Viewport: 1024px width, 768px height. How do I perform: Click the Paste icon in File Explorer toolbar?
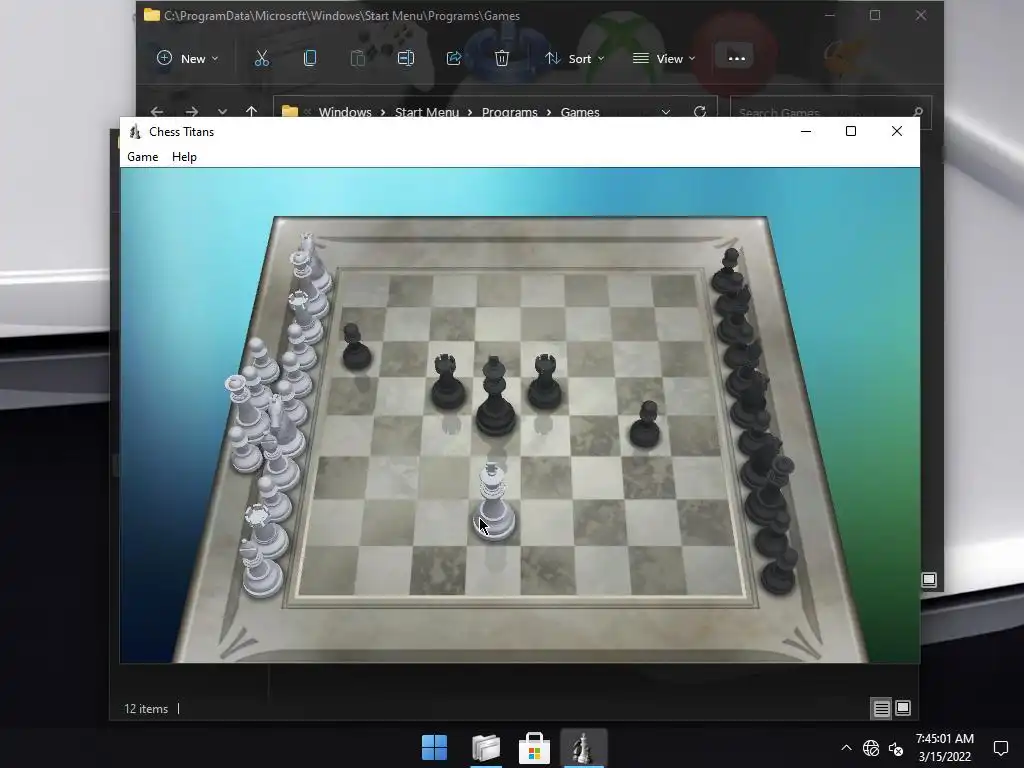point(358,59)
